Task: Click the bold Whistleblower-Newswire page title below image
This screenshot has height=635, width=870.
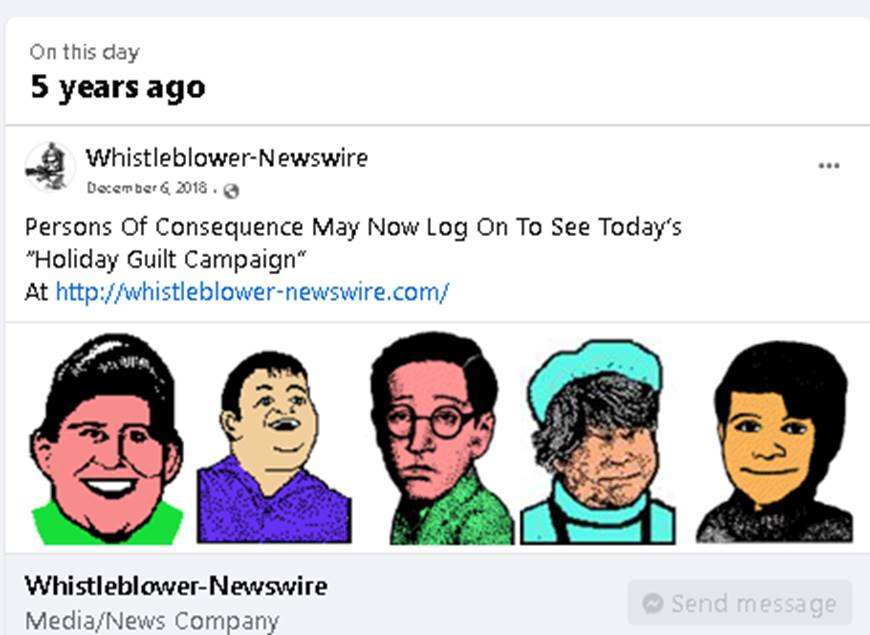Action: coord(176,586)
